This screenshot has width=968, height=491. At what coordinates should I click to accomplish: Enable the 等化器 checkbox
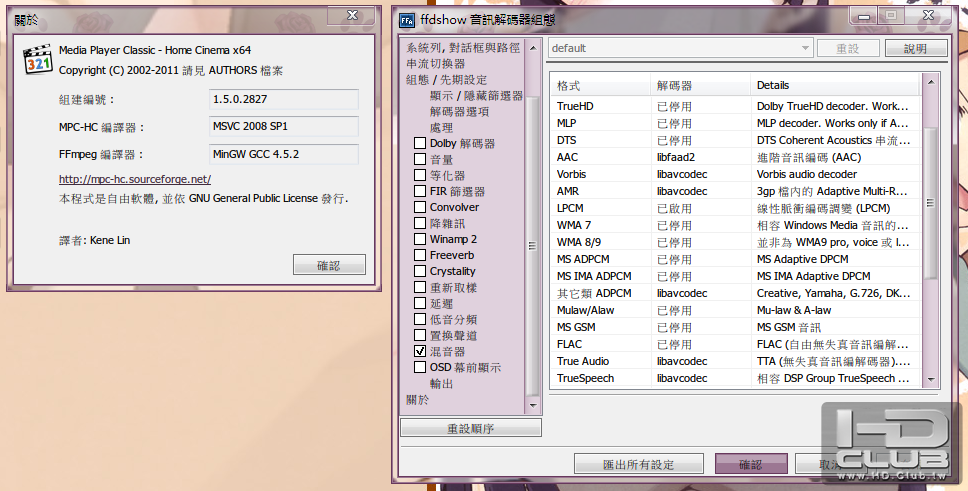click(x=420, y=175)
